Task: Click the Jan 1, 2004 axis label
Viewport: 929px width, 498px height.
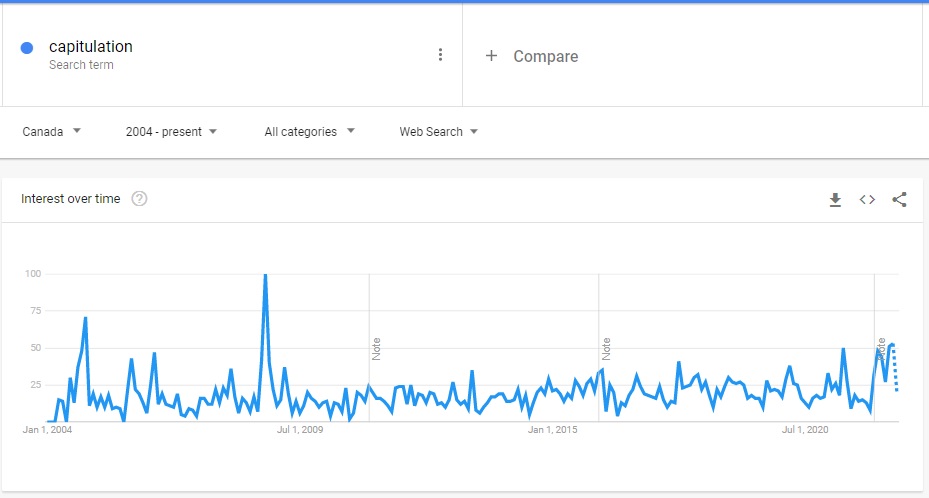Action: 47,430
